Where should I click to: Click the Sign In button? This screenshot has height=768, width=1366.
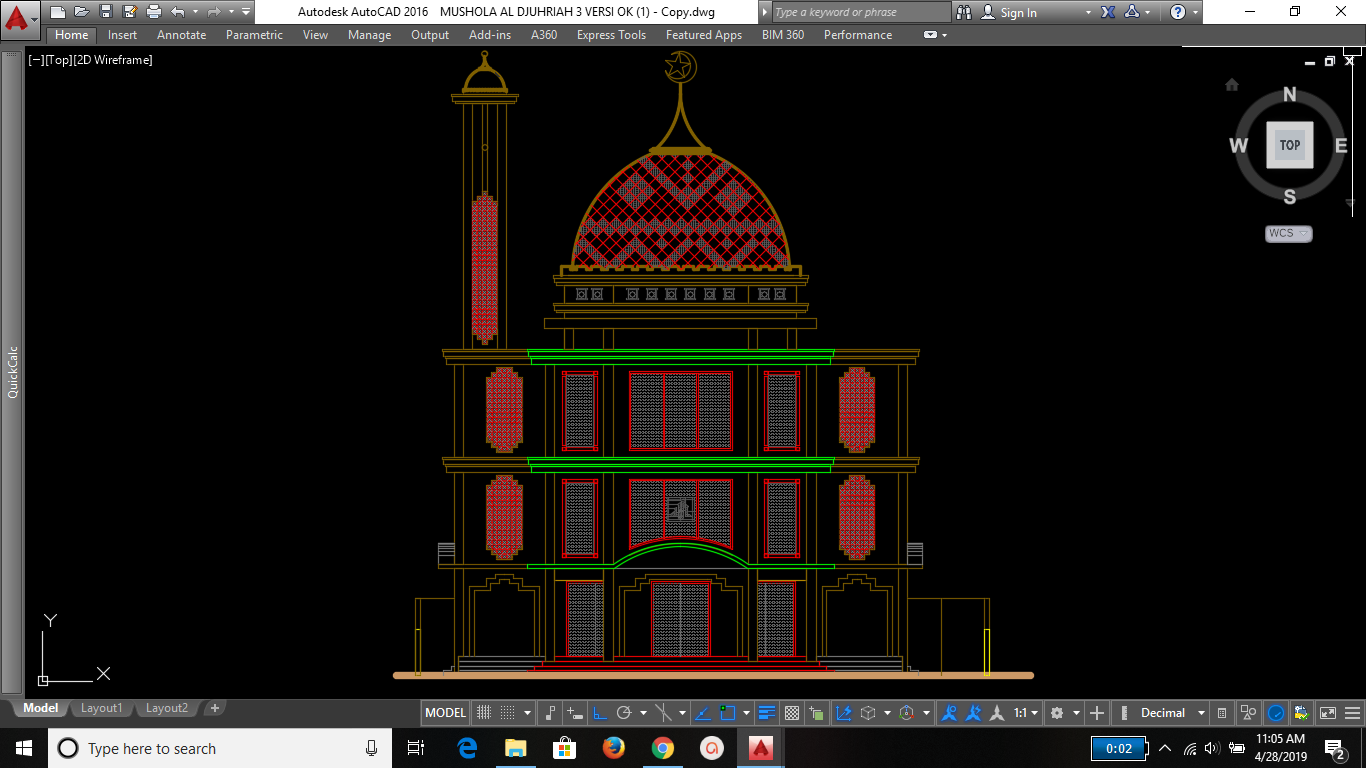[x=1009, y=12]
